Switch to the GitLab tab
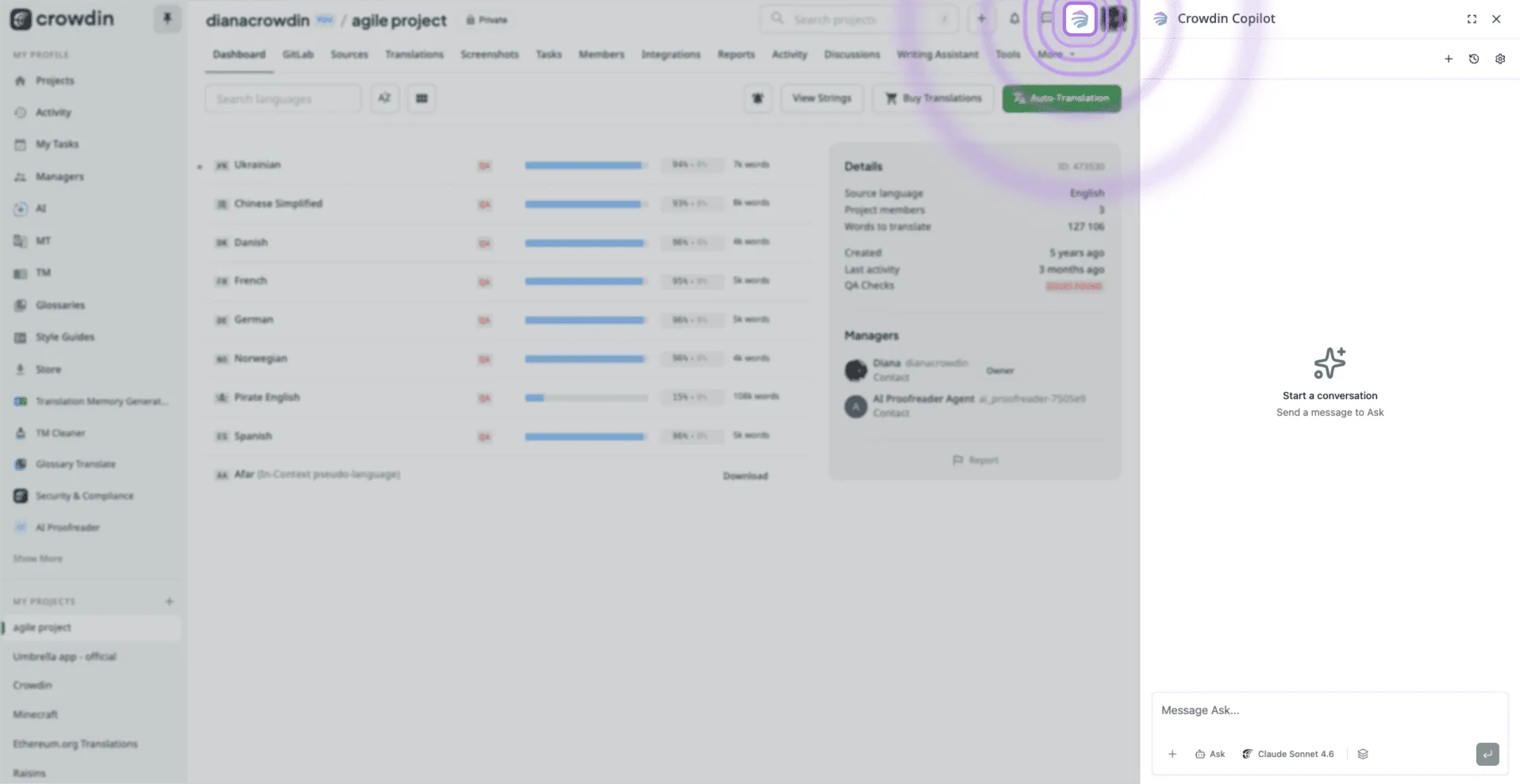The image size is (1520, 784). click(298, 55)
